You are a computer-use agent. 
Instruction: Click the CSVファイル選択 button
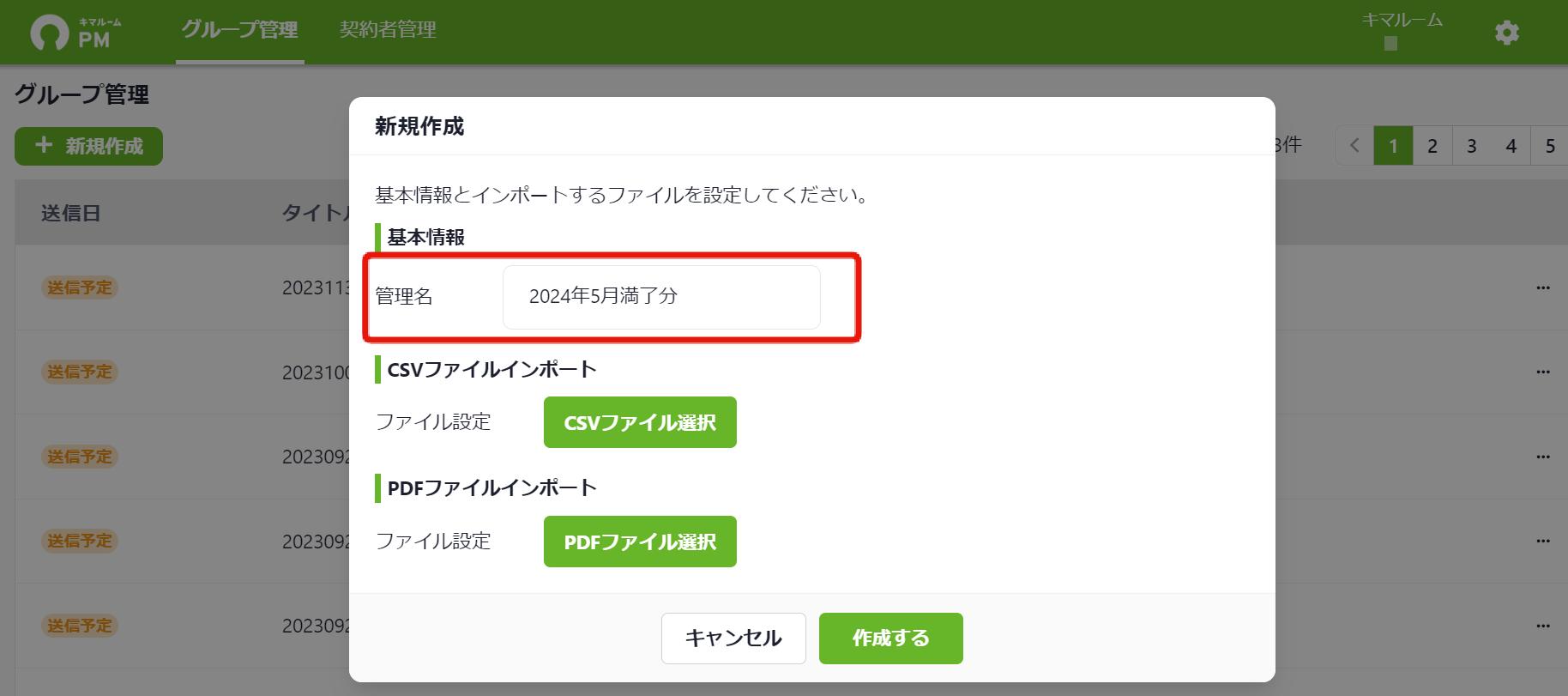tap(640, 422)
